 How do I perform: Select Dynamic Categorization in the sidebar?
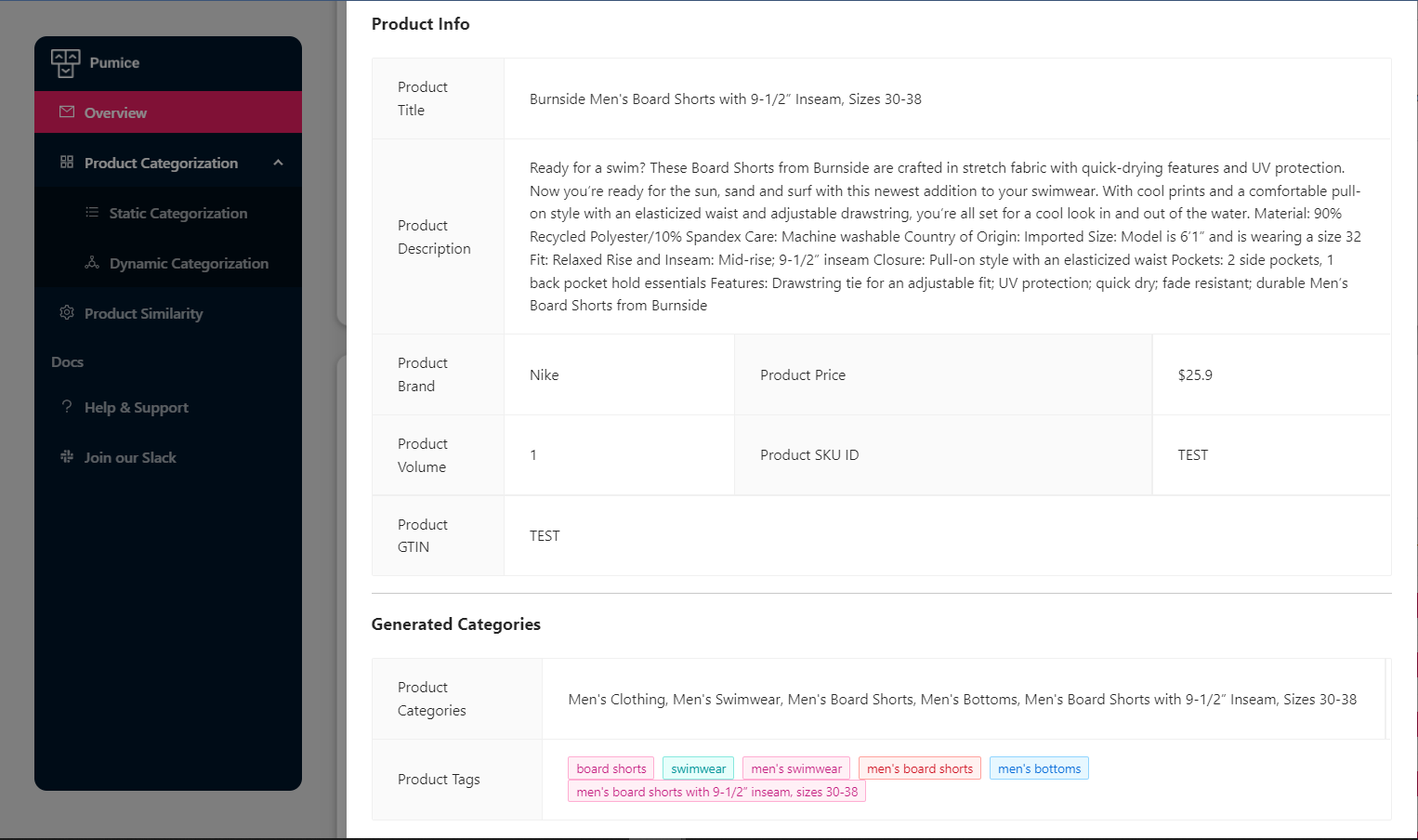190,263
